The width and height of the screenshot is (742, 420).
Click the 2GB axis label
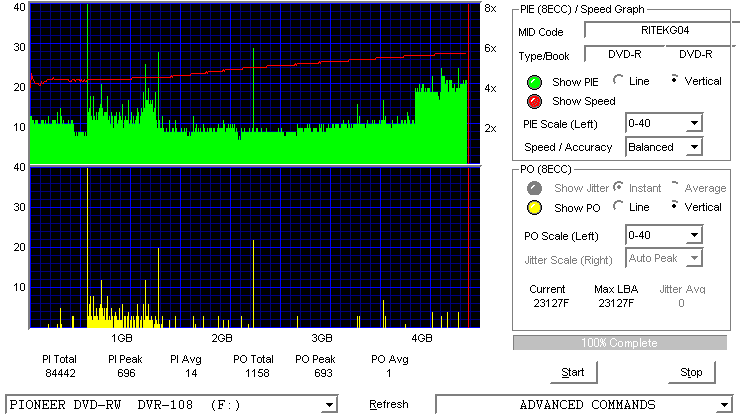[x=221, y=338]
